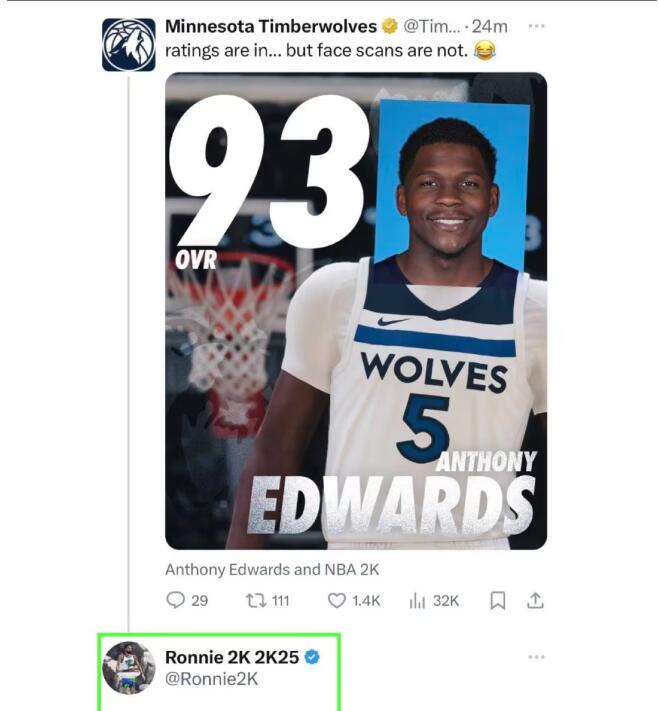Image resolution: width=659 pixels, height=711 pixels.
Task: Click the Ronnie 2K profile avatar
Action: 129,667
